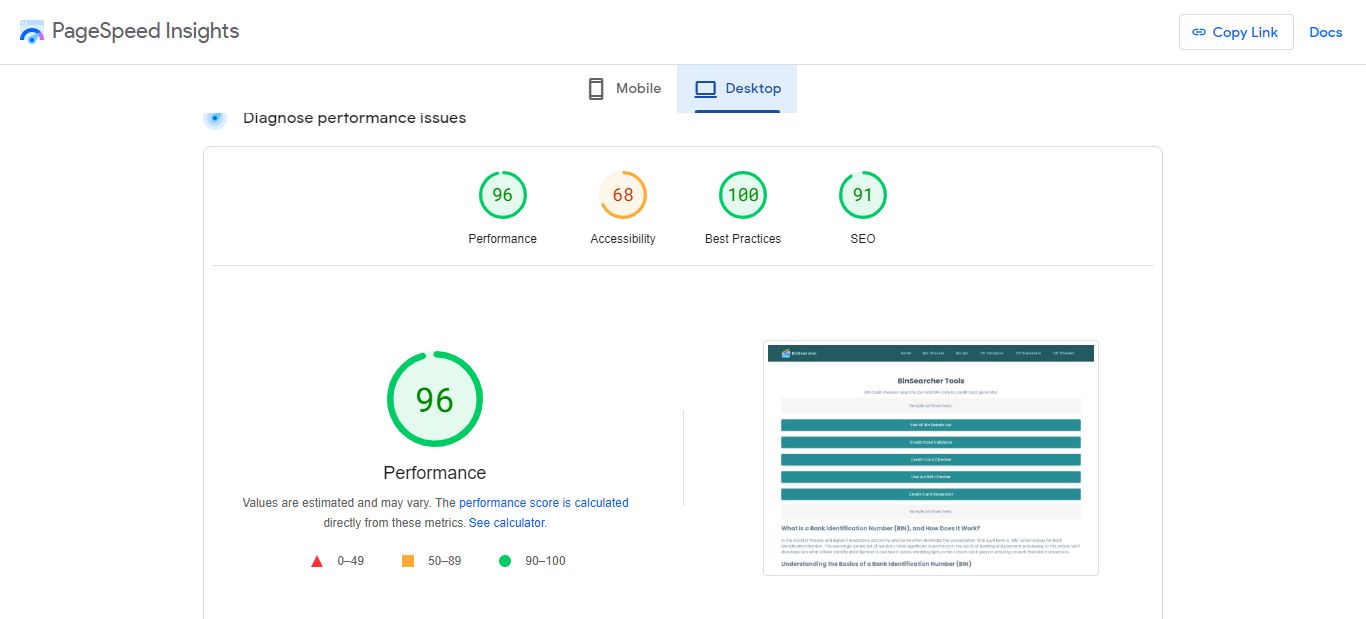Click the SEO label under gauge

[863, 239]
